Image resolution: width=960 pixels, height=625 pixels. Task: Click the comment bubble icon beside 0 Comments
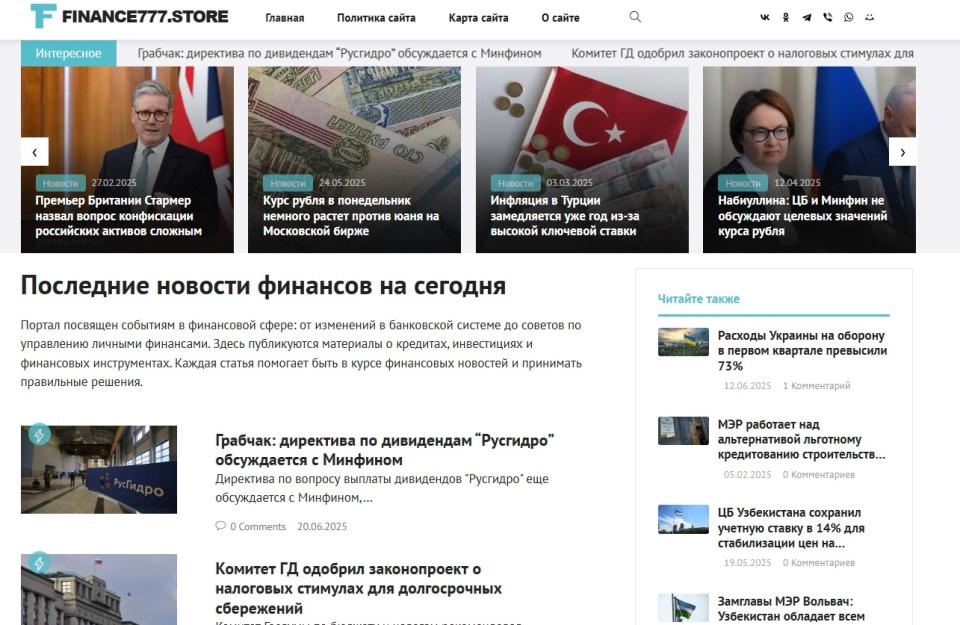pyautogui.click(x=220, y=526)
